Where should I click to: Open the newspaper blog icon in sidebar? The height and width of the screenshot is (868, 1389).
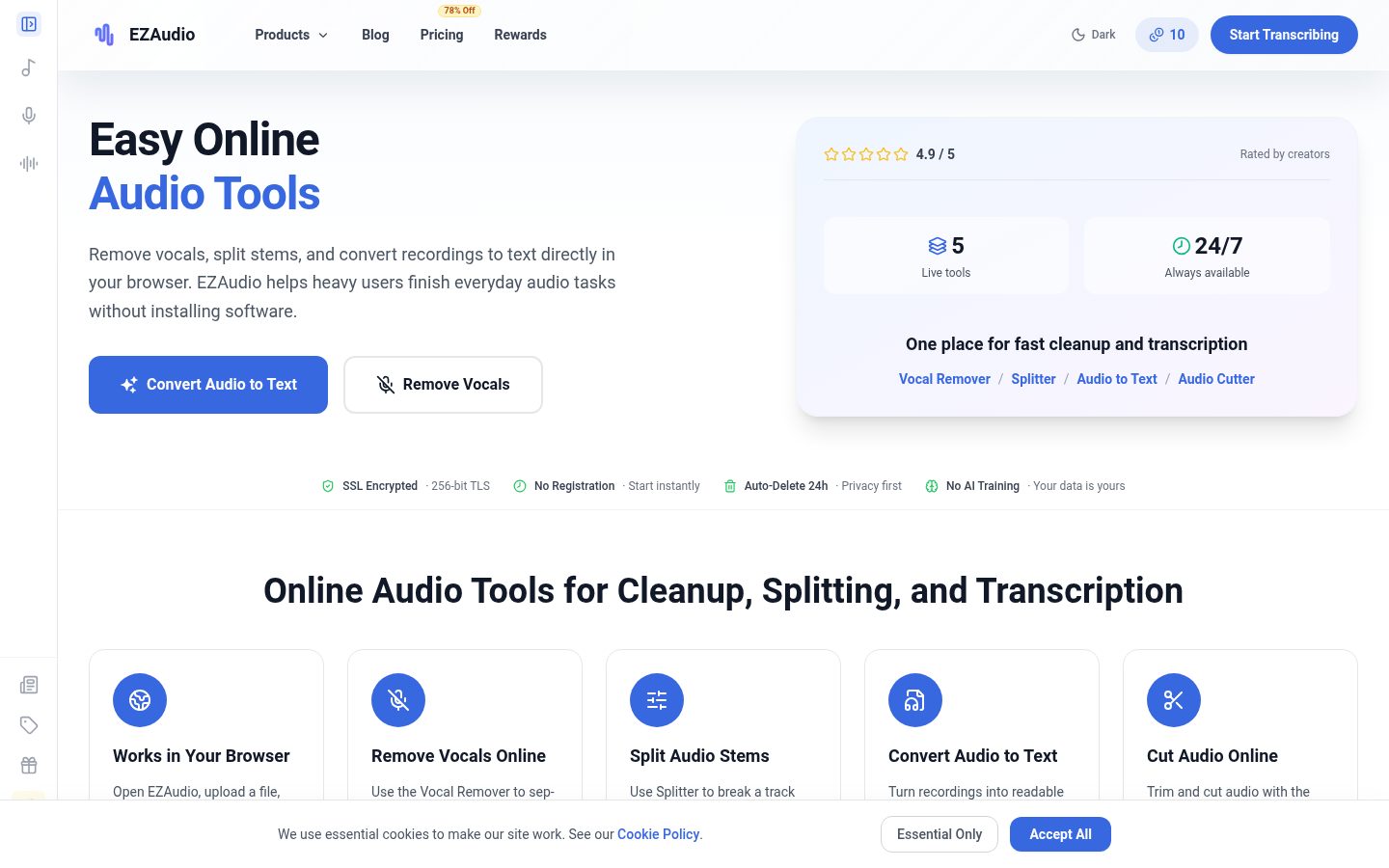(x=29, y=685)
